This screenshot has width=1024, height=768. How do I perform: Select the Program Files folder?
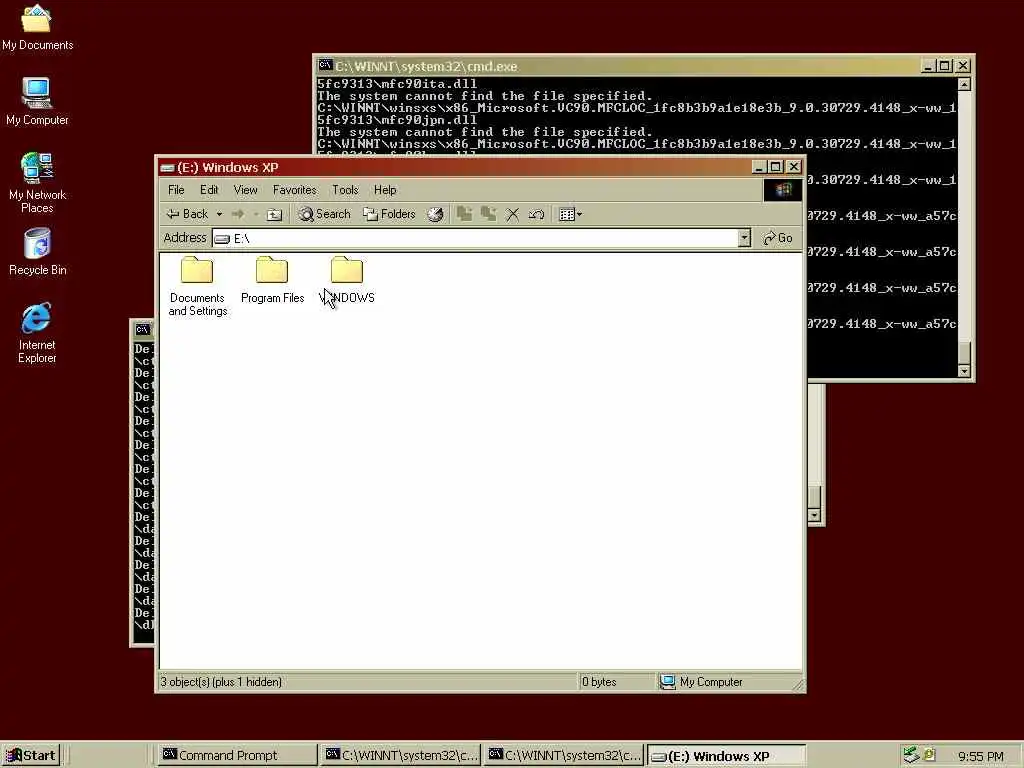click(x=272, y=280)
